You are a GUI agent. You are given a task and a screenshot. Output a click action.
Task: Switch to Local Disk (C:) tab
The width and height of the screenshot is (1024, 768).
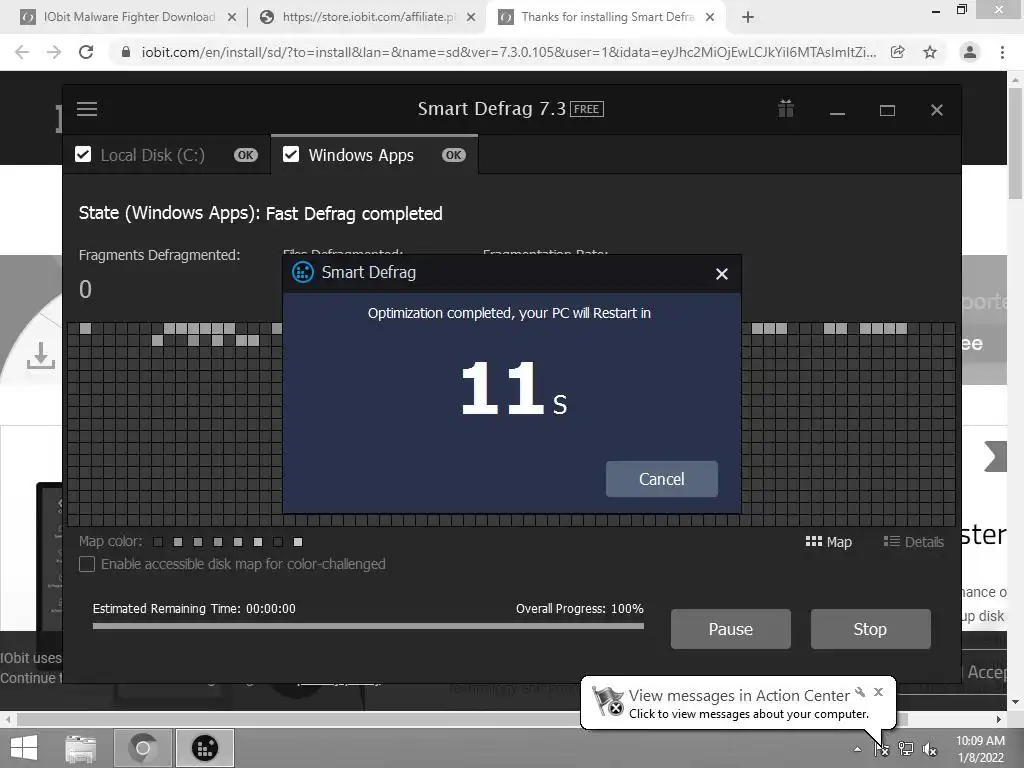[x=167, y=155]
